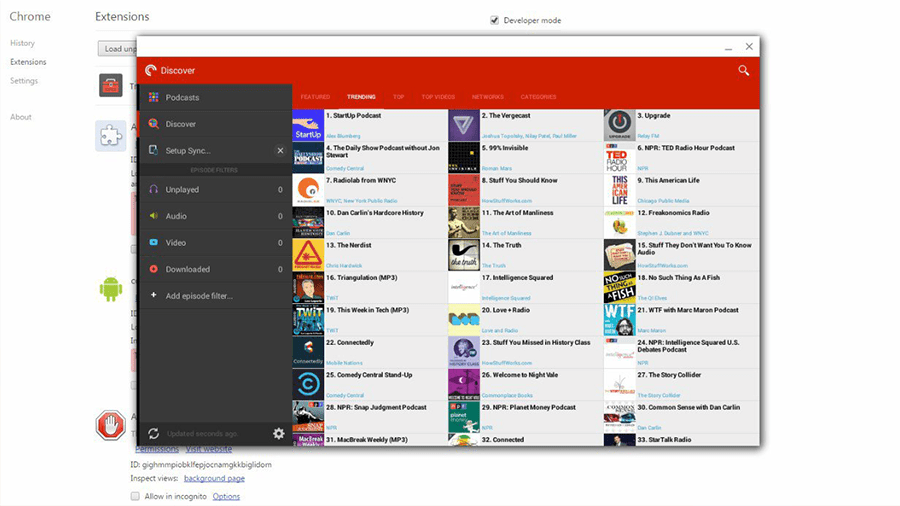The width and height of the screenshot is (900, 506).
Task: Click the AdBlock stop-hand extension icon
Action: click(x=111, y=425)
